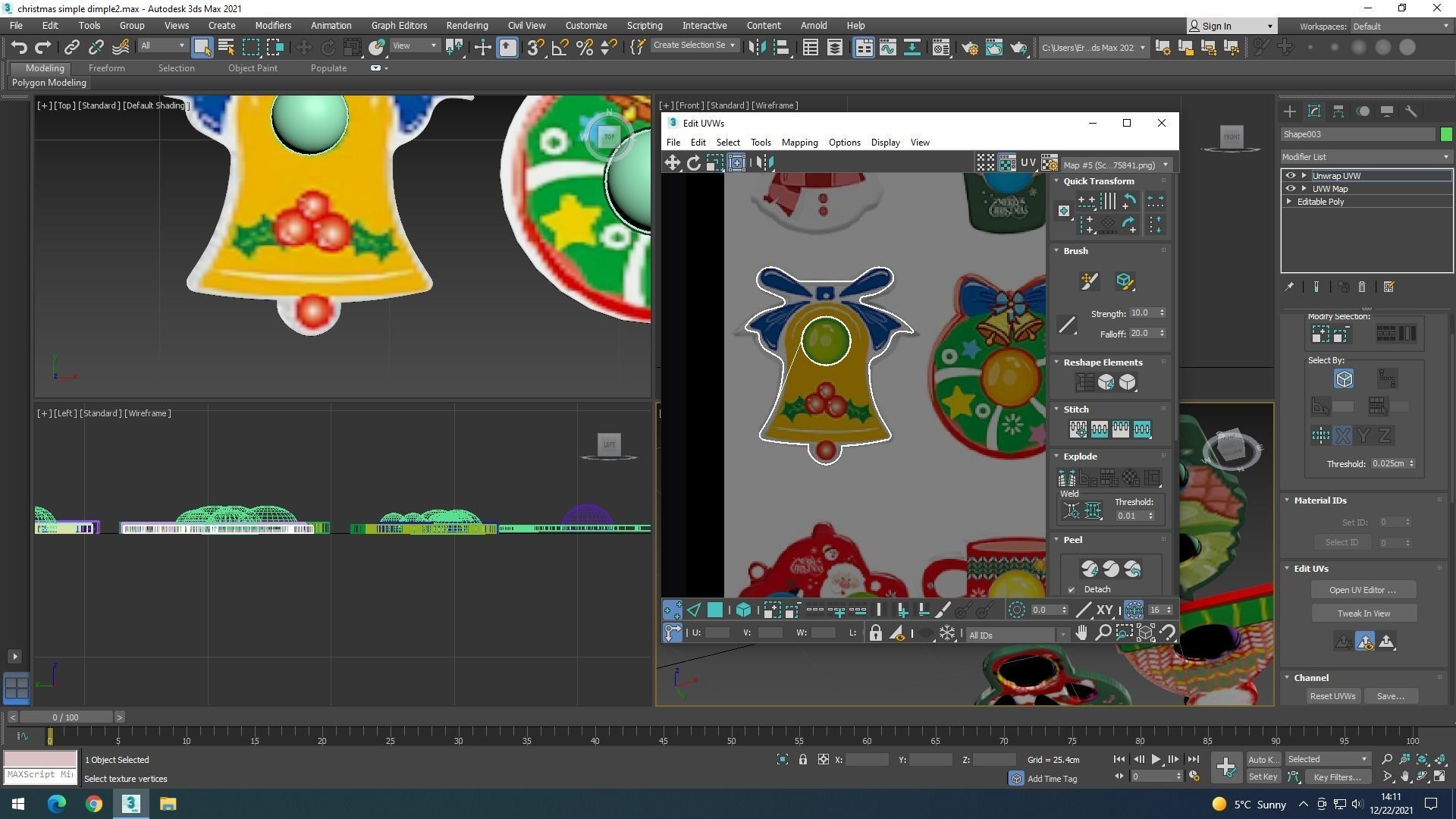Click the Mirror tool icon in main toolbar
1456x819 pixels.
click(757, 47)
